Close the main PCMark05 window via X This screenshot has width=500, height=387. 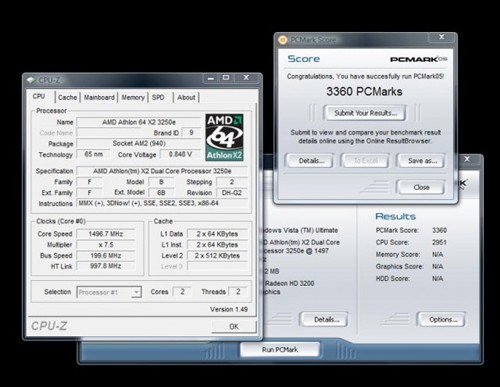click(467, 159)
